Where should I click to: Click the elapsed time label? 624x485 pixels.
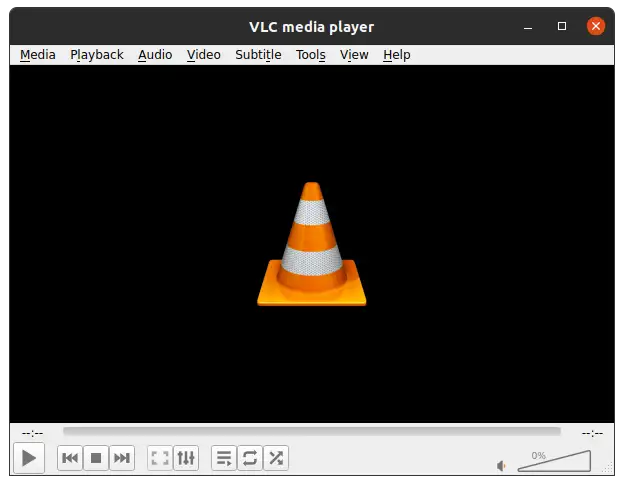tap(33, 433)
